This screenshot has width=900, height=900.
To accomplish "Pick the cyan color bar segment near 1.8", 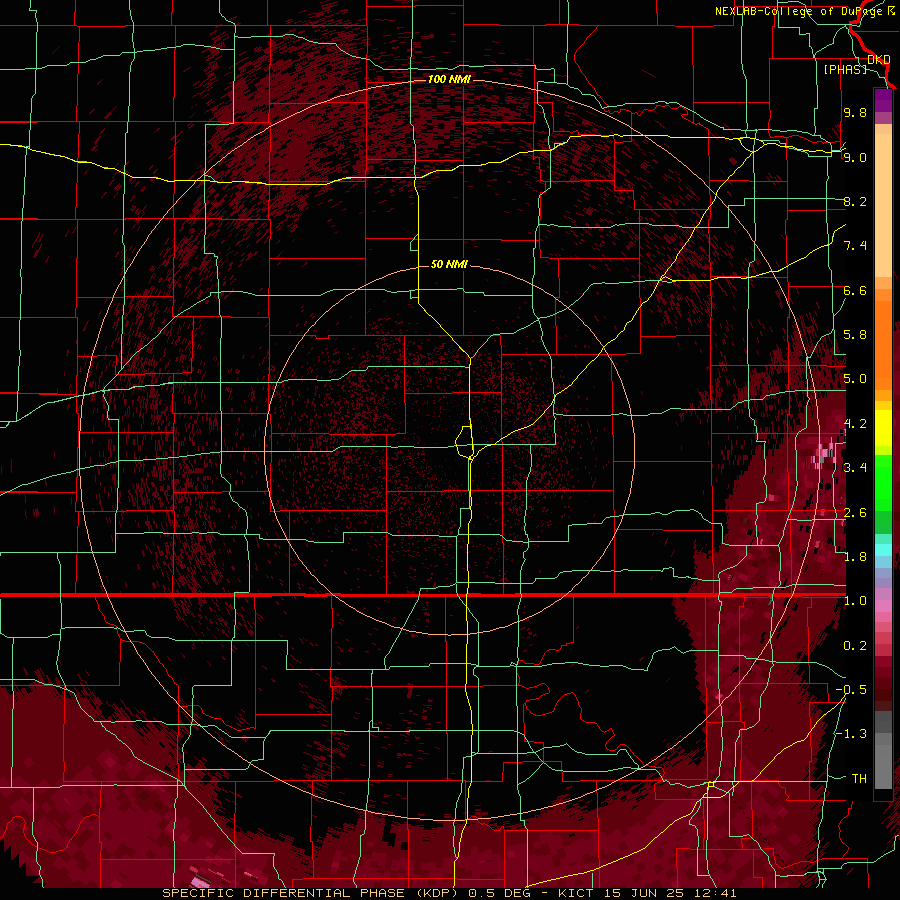I will point(883,550).
